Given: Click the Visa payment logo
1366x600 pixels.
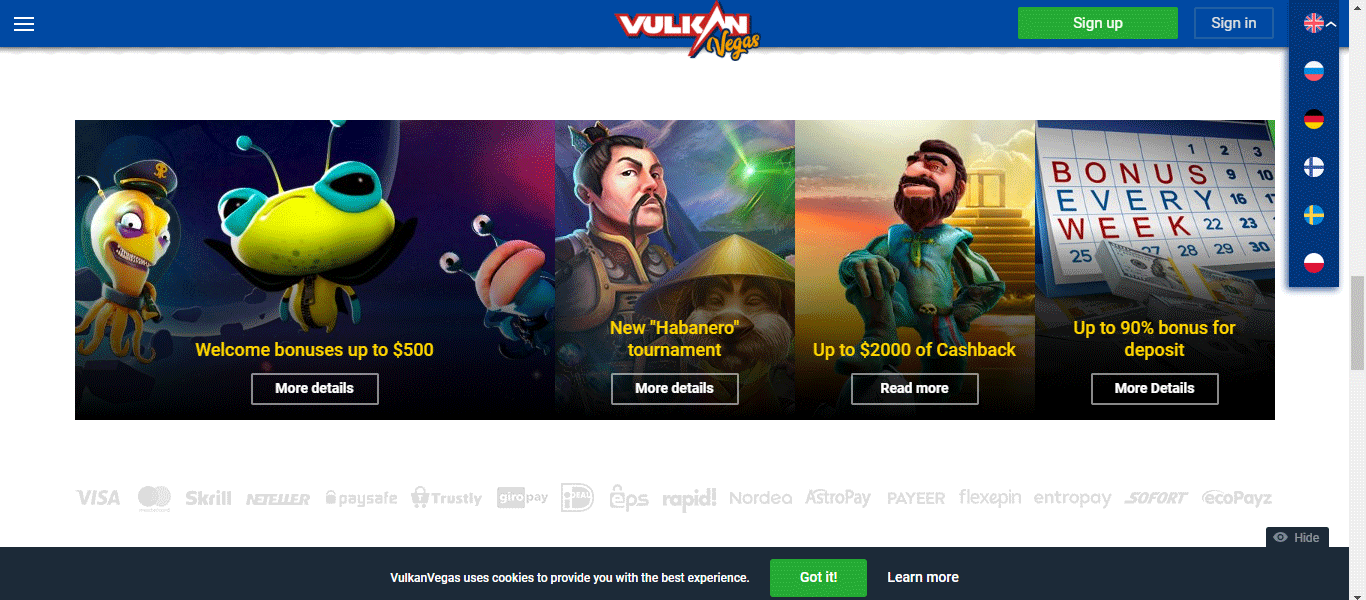Looking at the screenshot, I should (98, 497).
